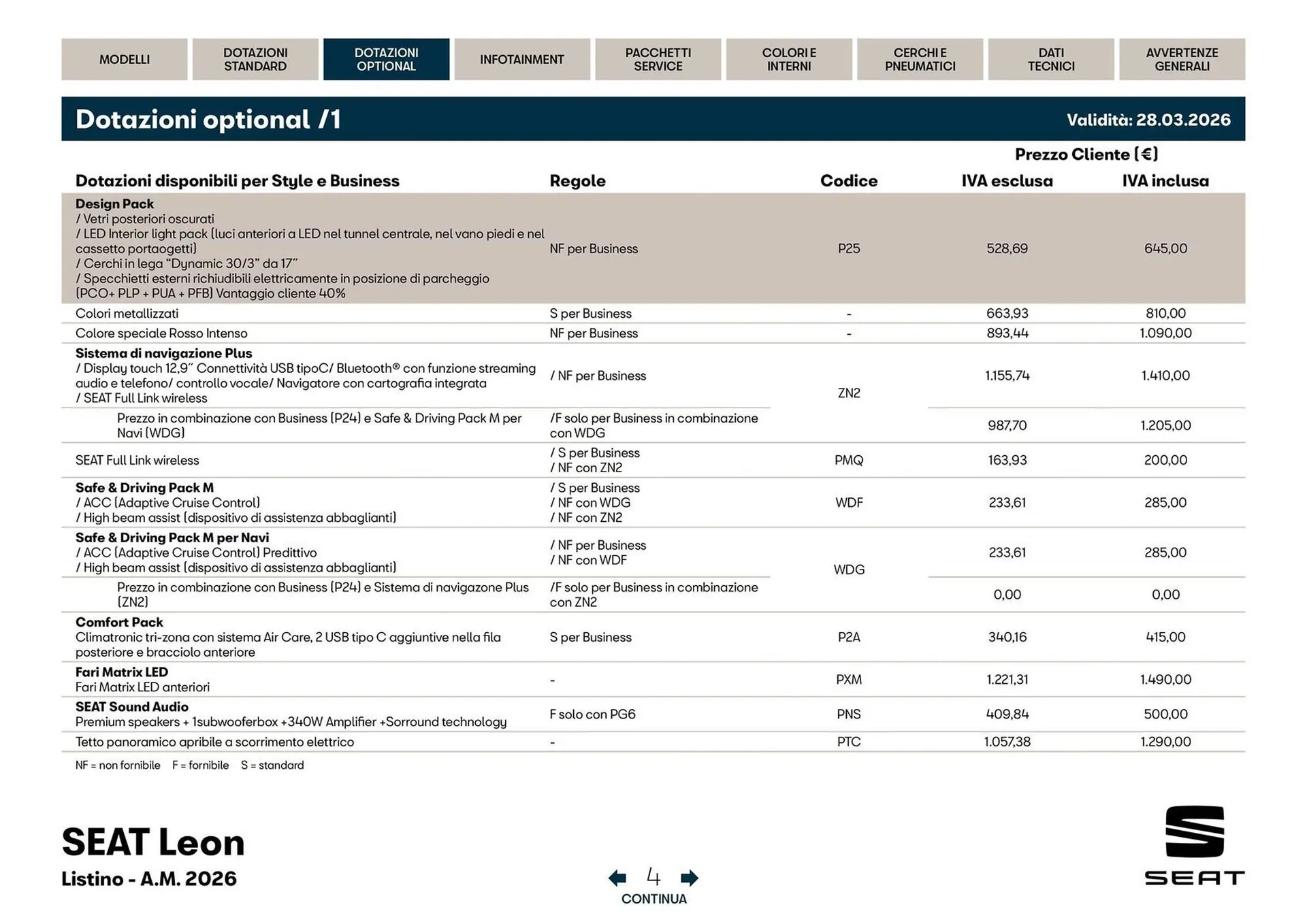
Task: Select the Prezzo Cliente (€) header
Action: click(1086, 154)
